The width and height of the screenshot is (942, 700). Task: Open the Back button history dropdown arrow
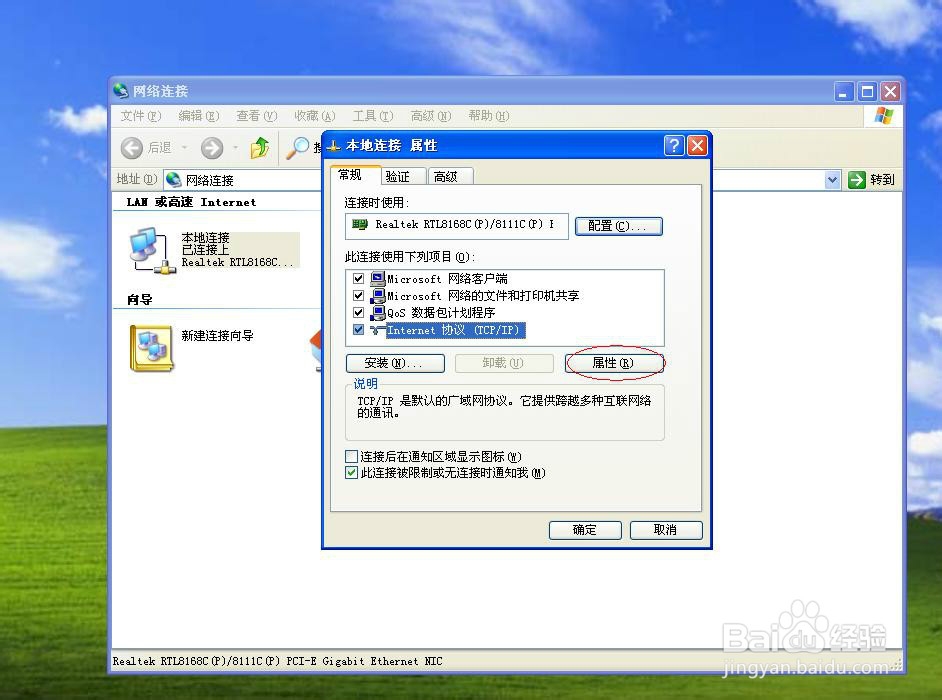tap(184, 148)
